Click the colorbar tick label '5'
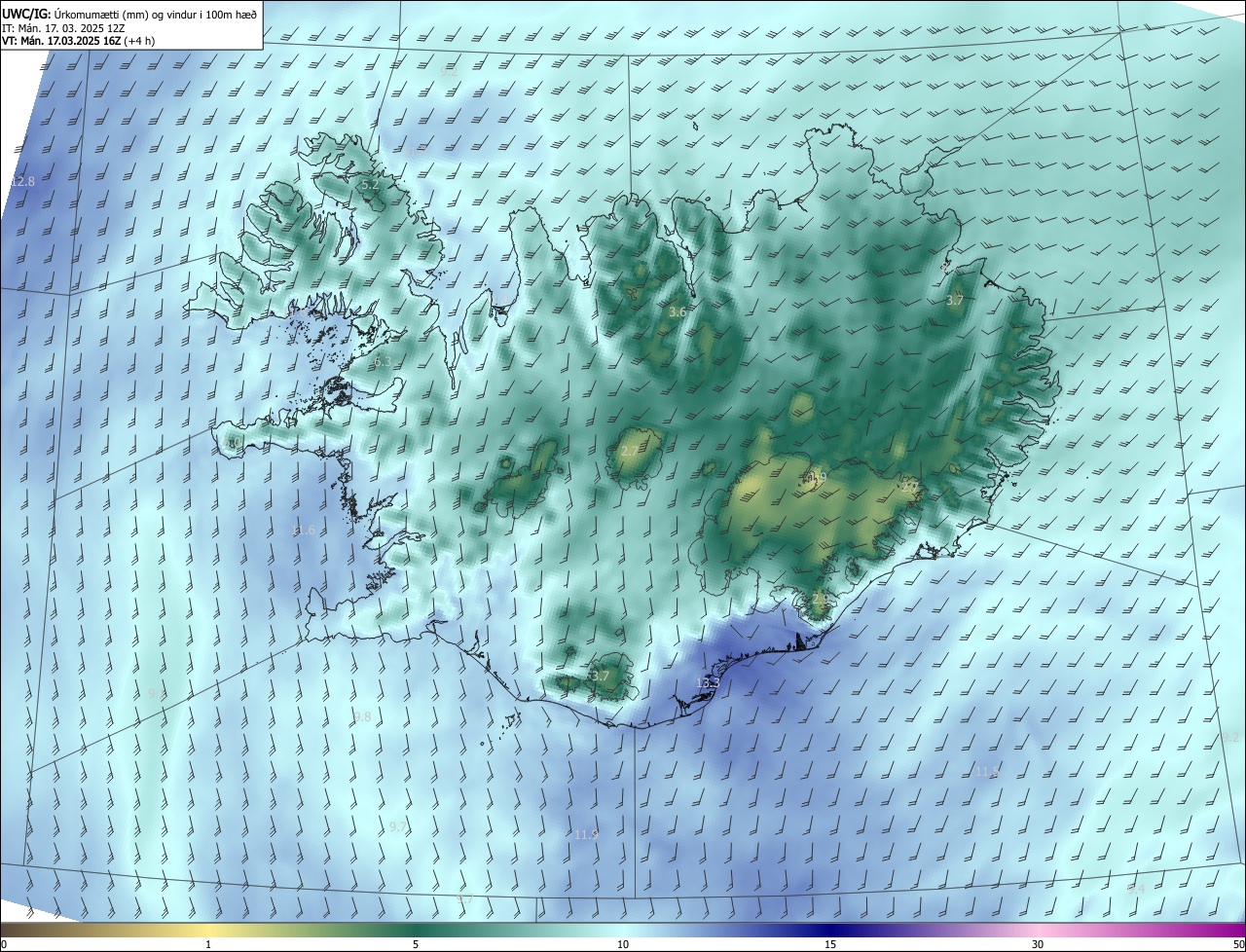Viewport: 1246px width, 952px height. point(416,944)
